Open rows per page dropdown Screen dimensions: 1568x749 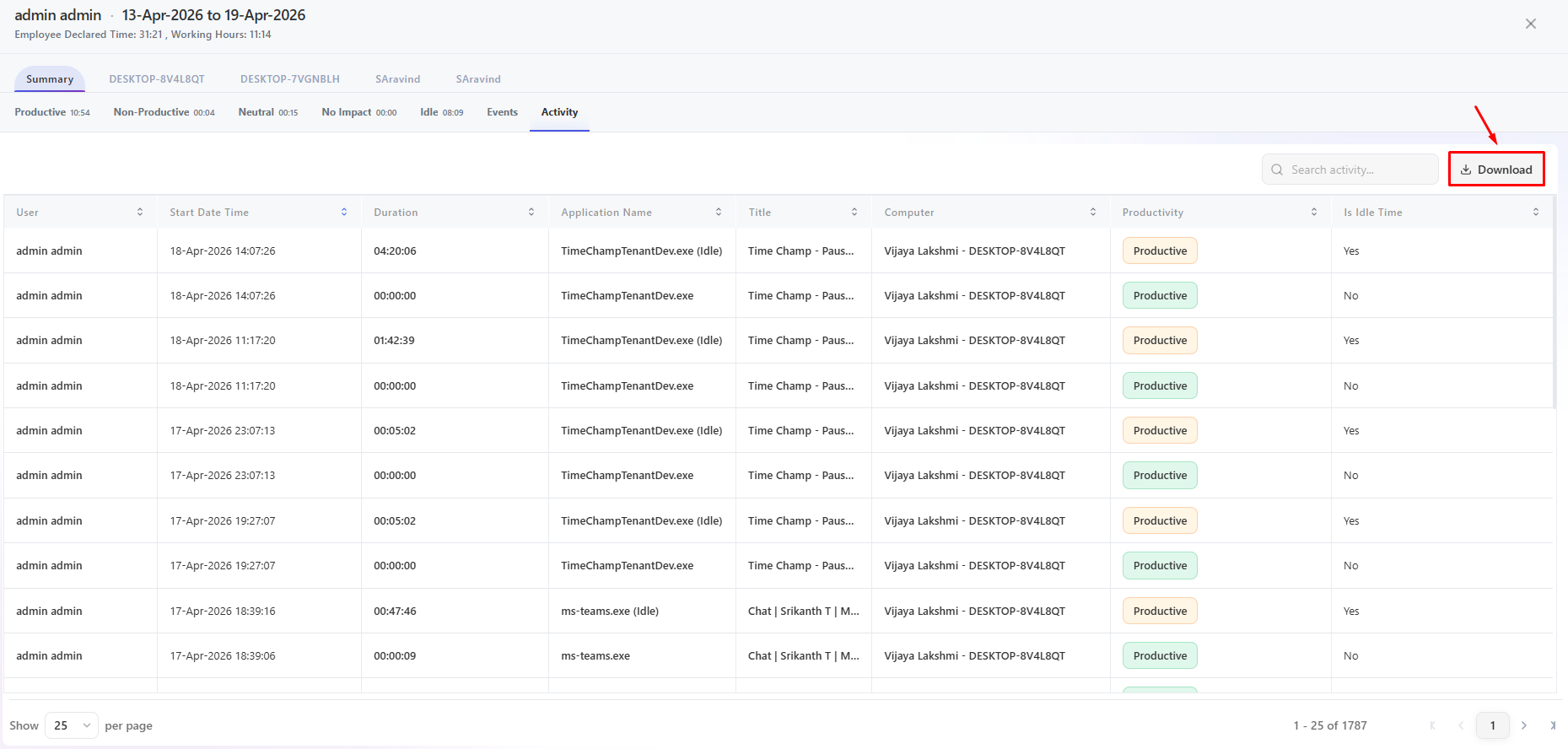(x=72, y=725)
